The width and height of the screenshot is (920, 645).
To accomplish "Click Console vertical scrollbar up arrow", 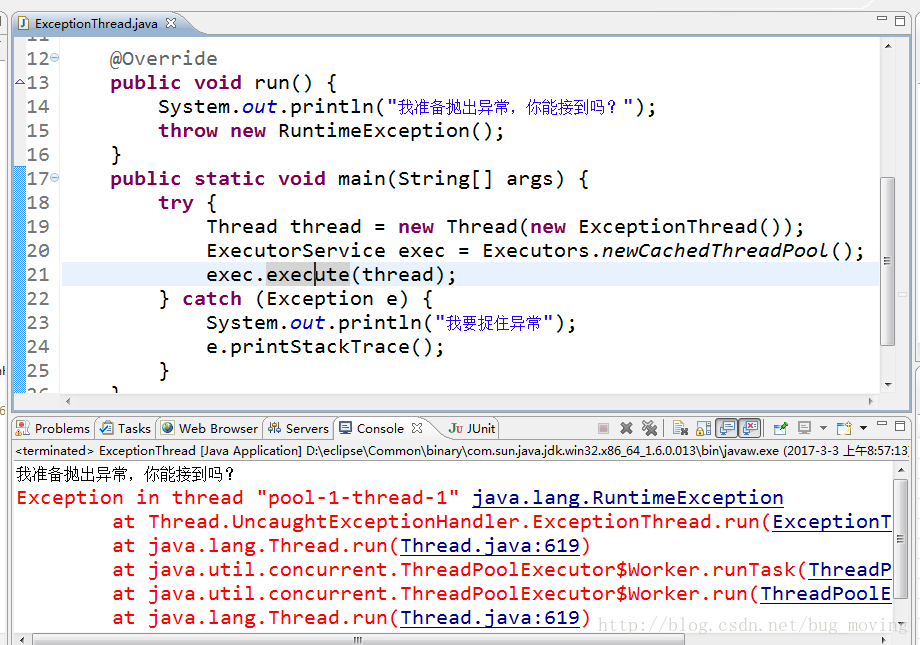I will [901, 470].
